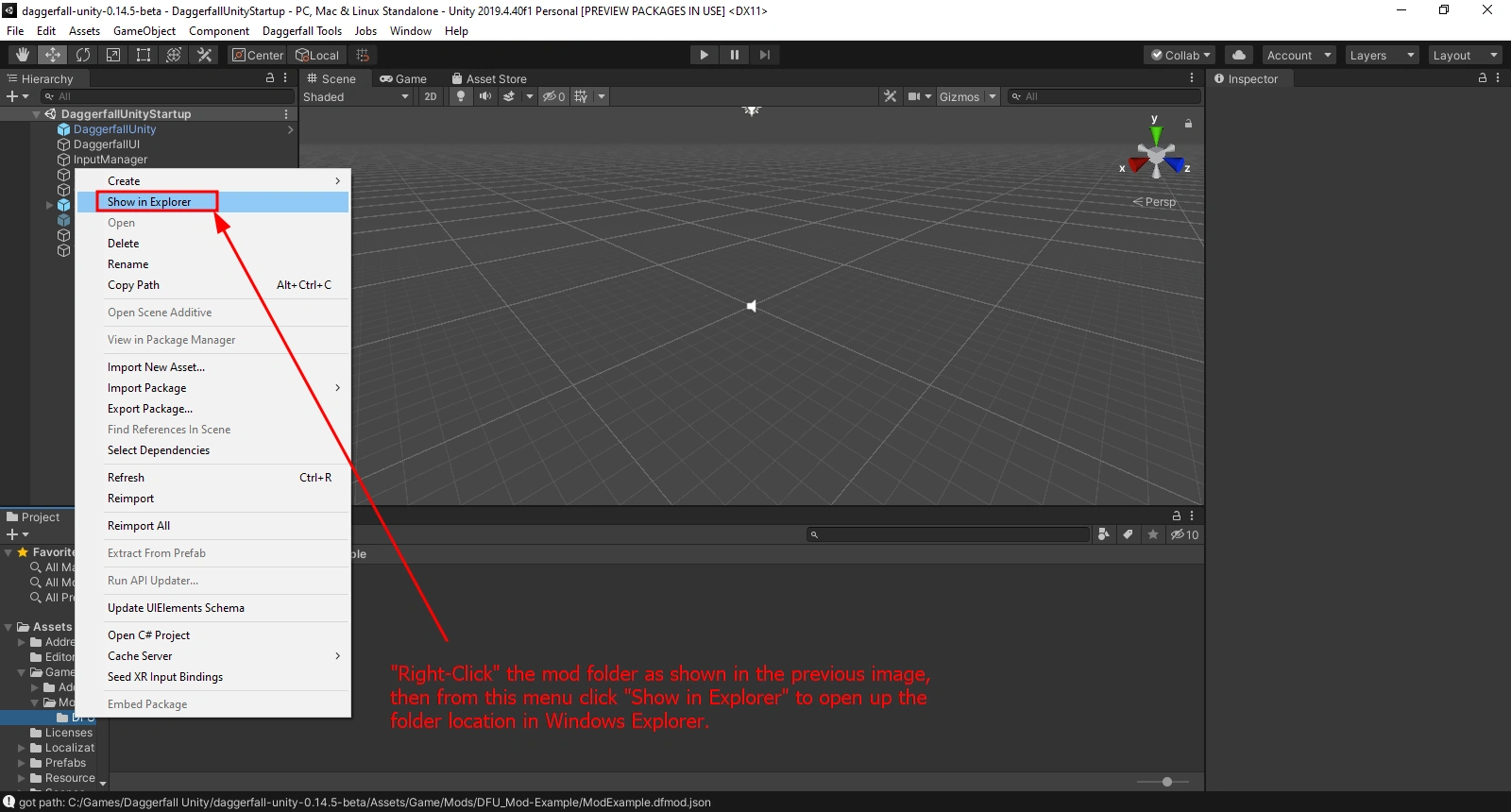
Task: Search by label in Project panel
Action: coord(1128,534)
